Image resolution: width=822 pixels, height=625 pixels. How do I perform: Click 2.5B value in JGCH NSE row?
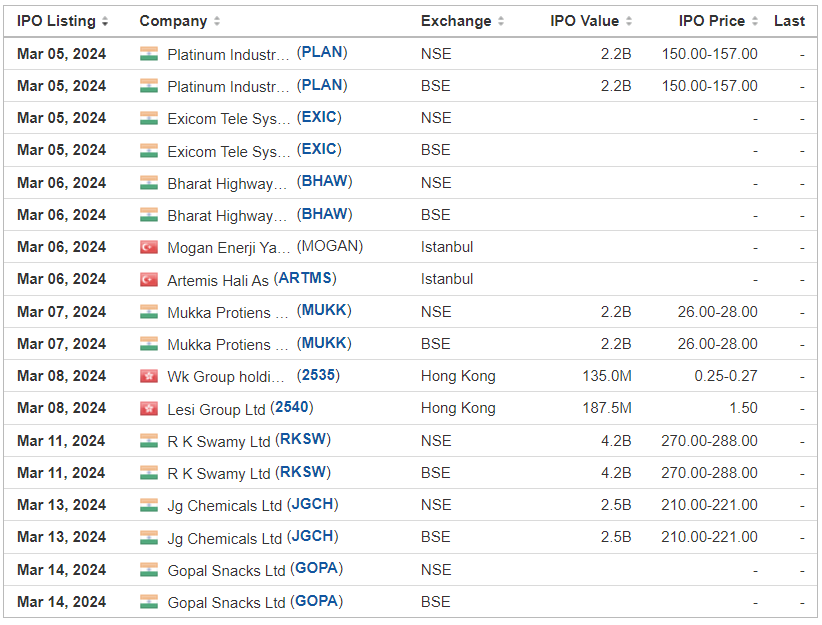616,505
